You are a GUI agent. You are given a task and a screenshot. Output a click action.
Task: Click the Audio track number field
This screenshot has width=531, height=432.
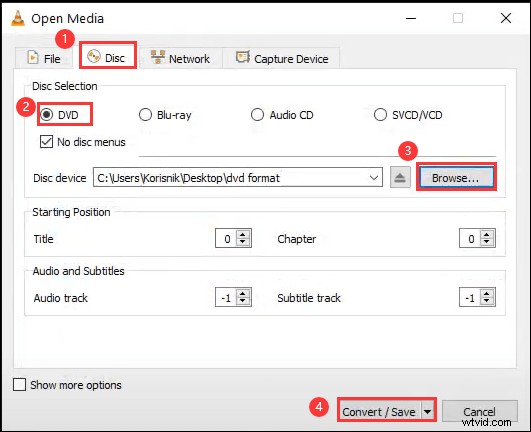tap(227, 297)
